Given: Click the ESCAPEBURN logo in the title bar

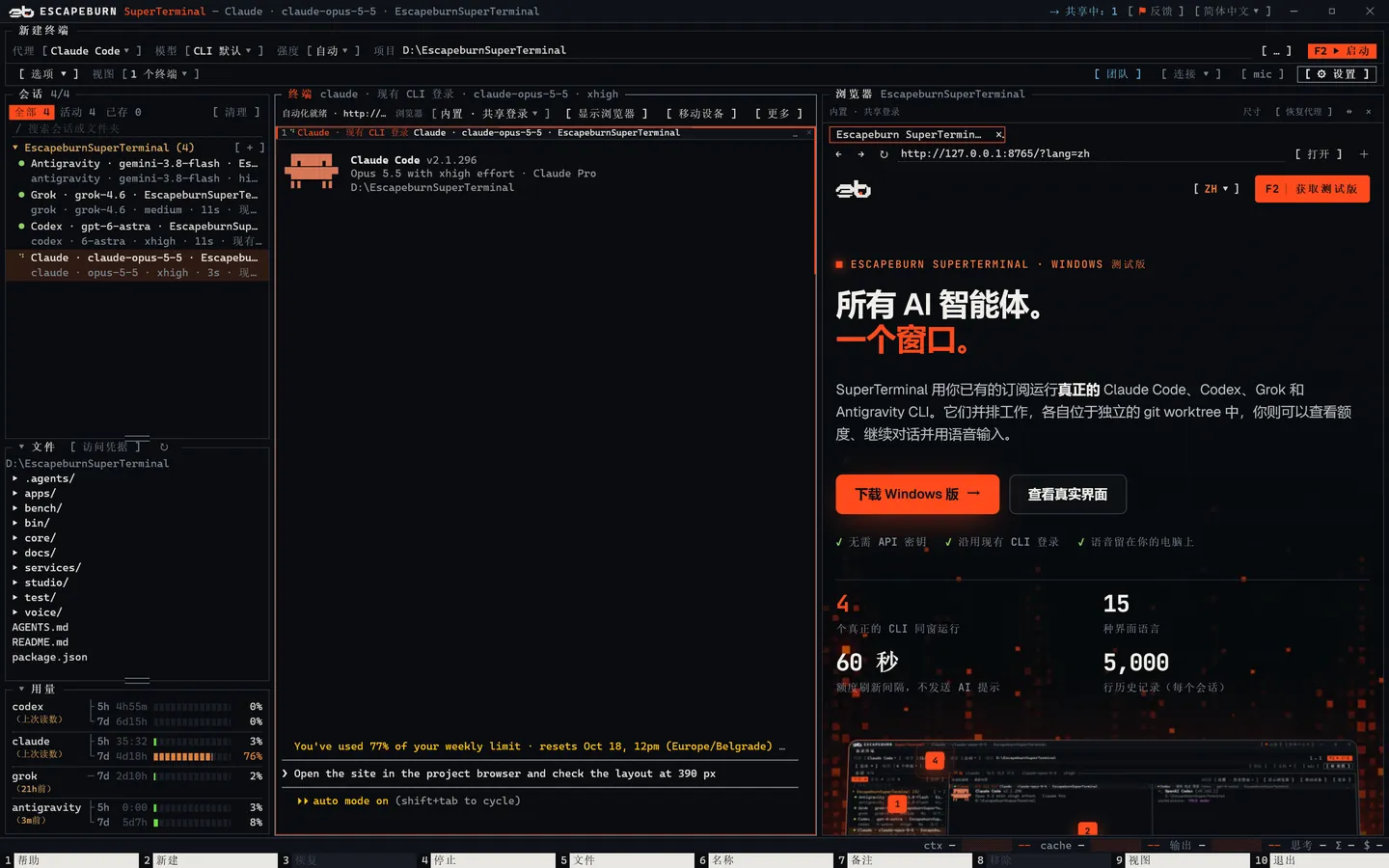Looking at the screenshot, I should pos(21,12).
